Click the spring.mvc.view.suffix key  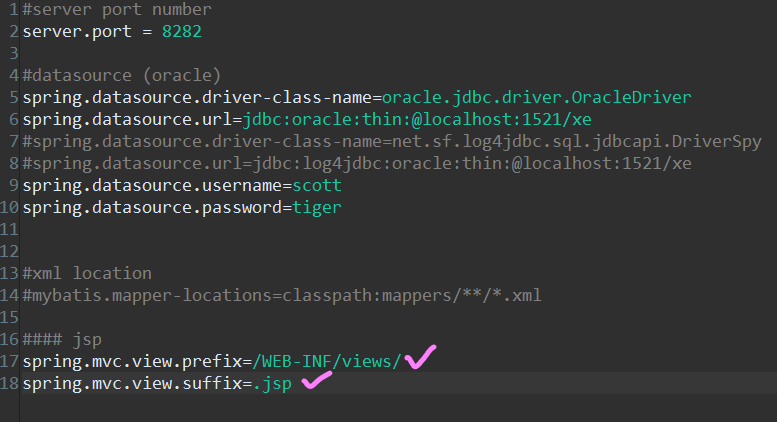(x=132, y=384)
